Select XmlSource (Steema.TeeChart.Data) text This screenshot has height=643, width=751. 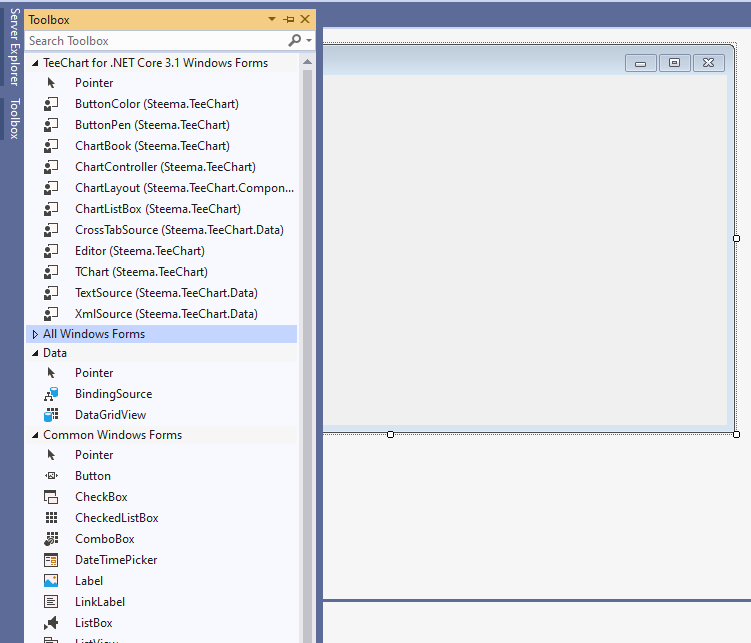point(166,314)
